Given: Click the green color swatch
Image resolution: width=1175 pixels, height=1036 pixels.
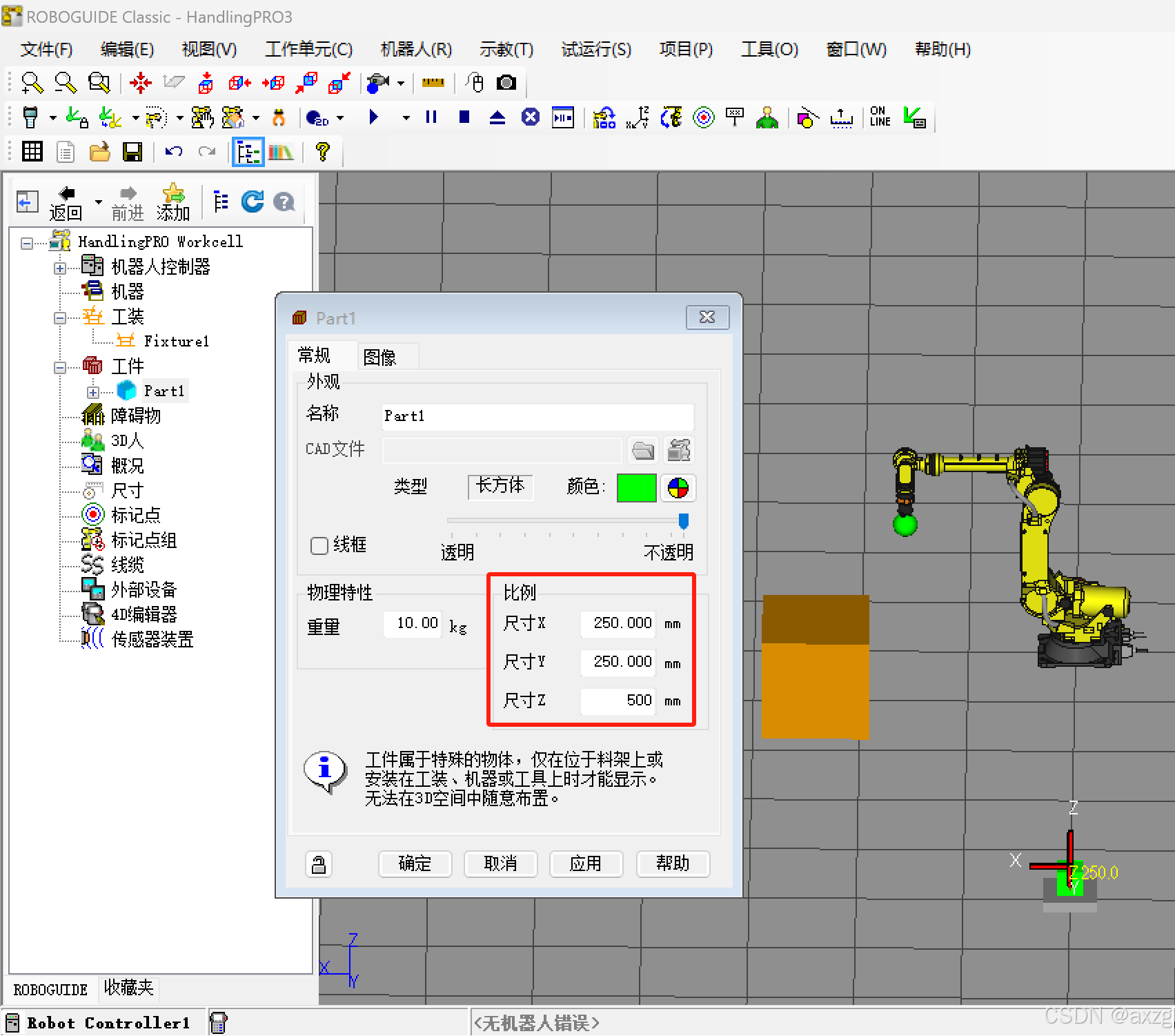Looking at the screenshot, I should (x=636, y=488).
